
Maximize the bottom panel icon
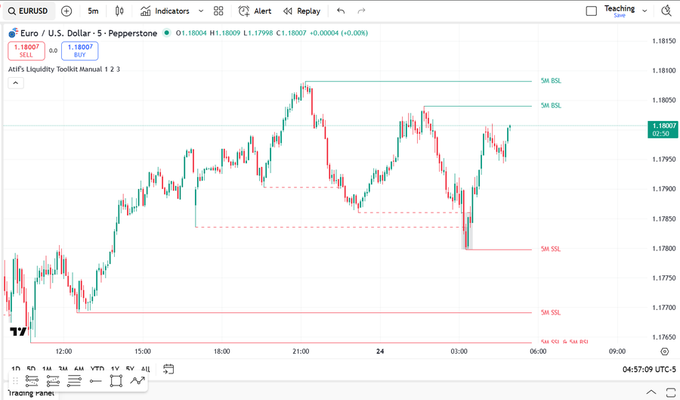[670, 392]
